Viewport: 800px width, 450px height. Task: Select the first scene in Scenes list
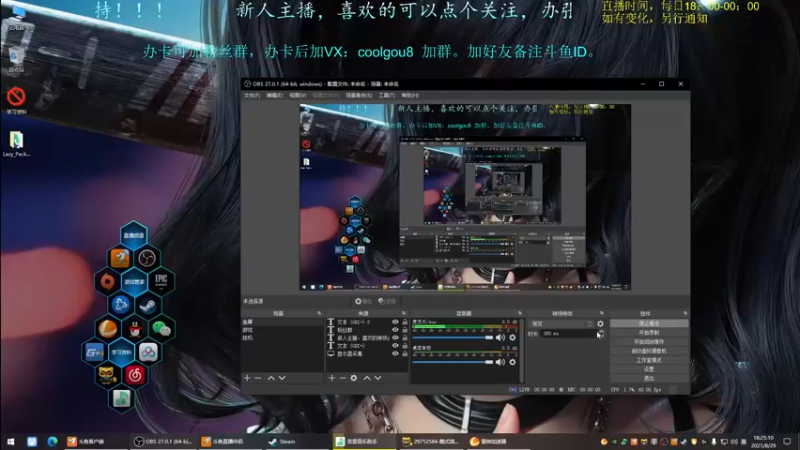click(x=282, y=322)
